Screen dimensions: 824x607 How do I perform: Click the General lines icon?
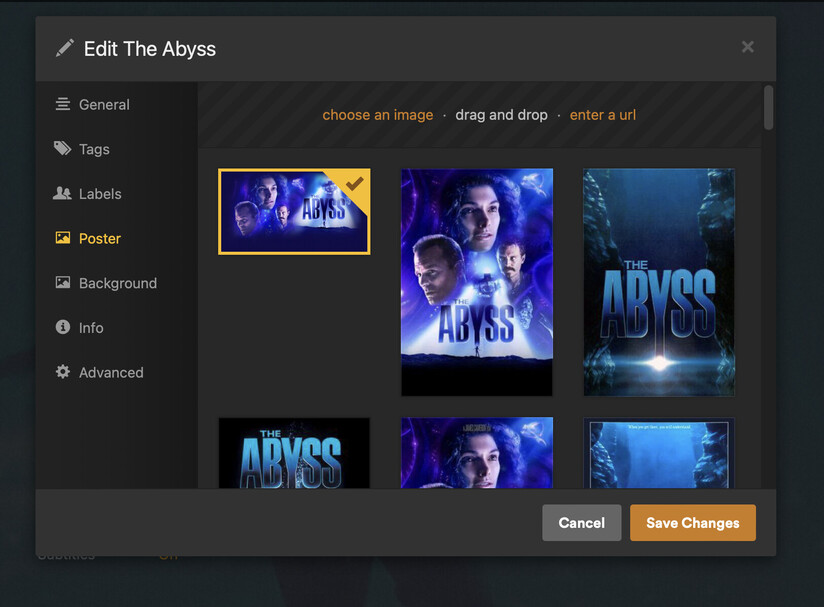tap(63, 104)
